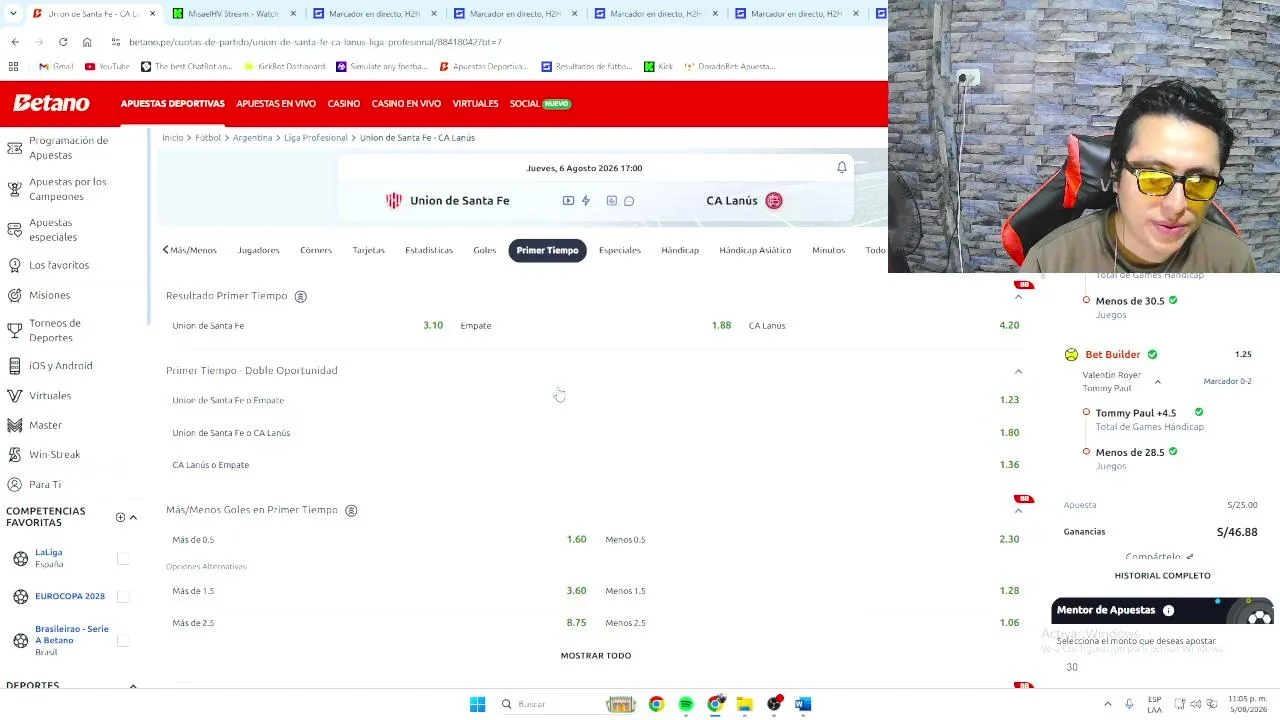Click the Win Streak sidebar icon

point(15,454)
